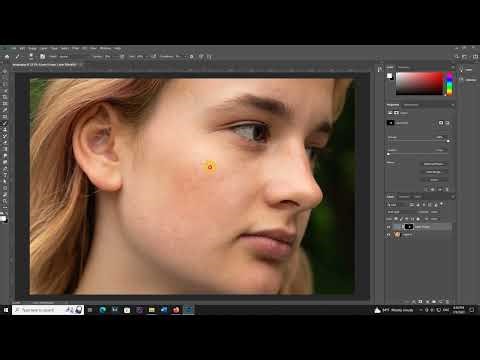
Task: Toggle airbrush build-up in options bar
Action: [x=153, y=57]
